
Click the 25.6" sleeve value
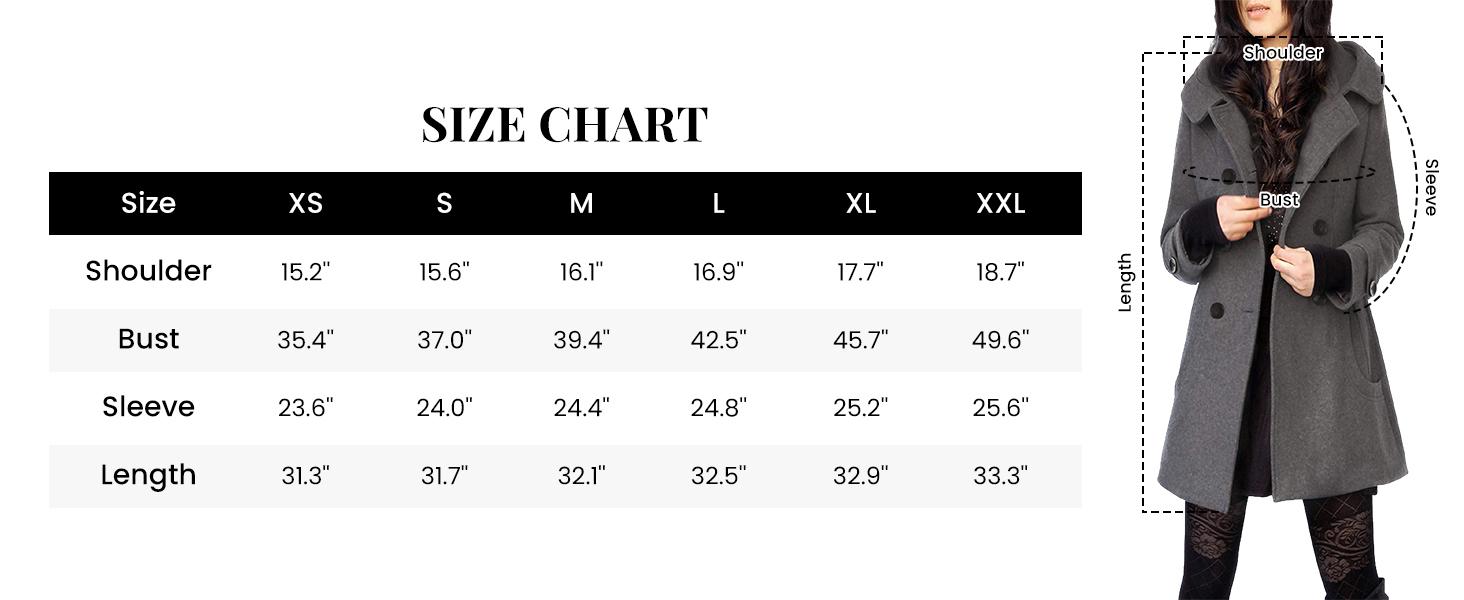[x=1000, y=408]
